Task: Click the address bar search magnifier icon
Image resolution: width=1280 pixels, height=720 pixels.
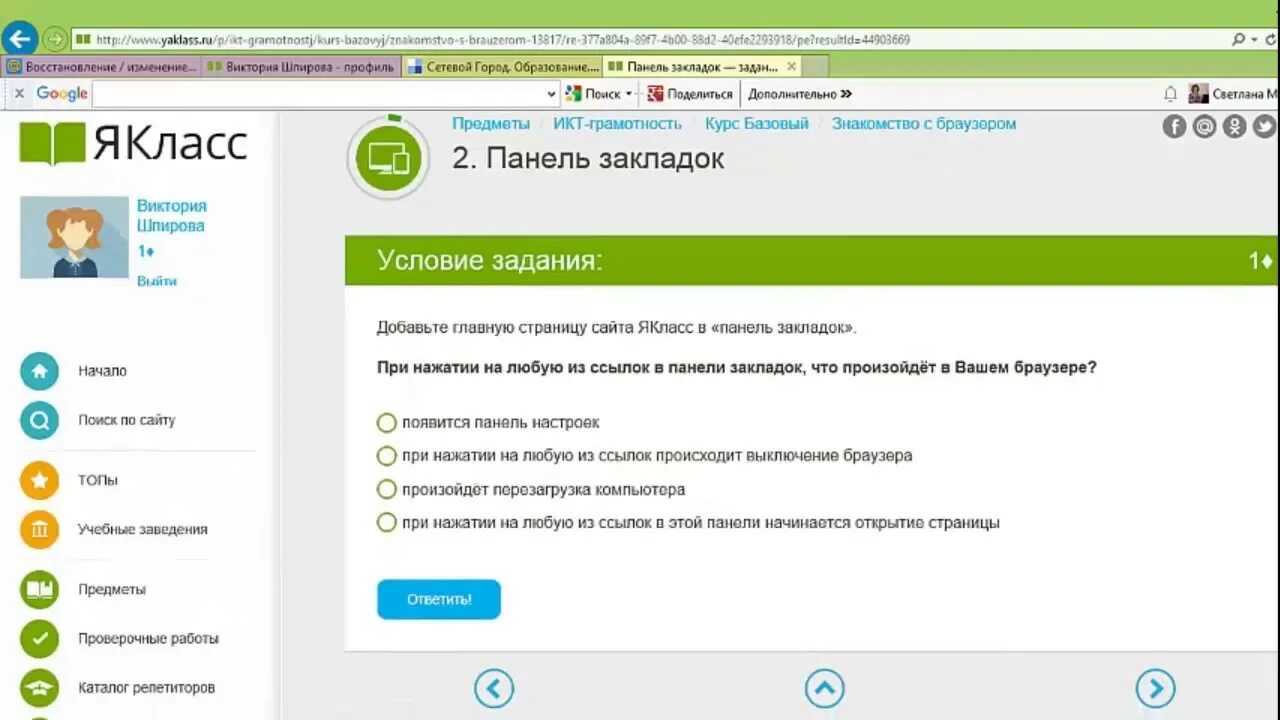Action: click(1239, 40)
